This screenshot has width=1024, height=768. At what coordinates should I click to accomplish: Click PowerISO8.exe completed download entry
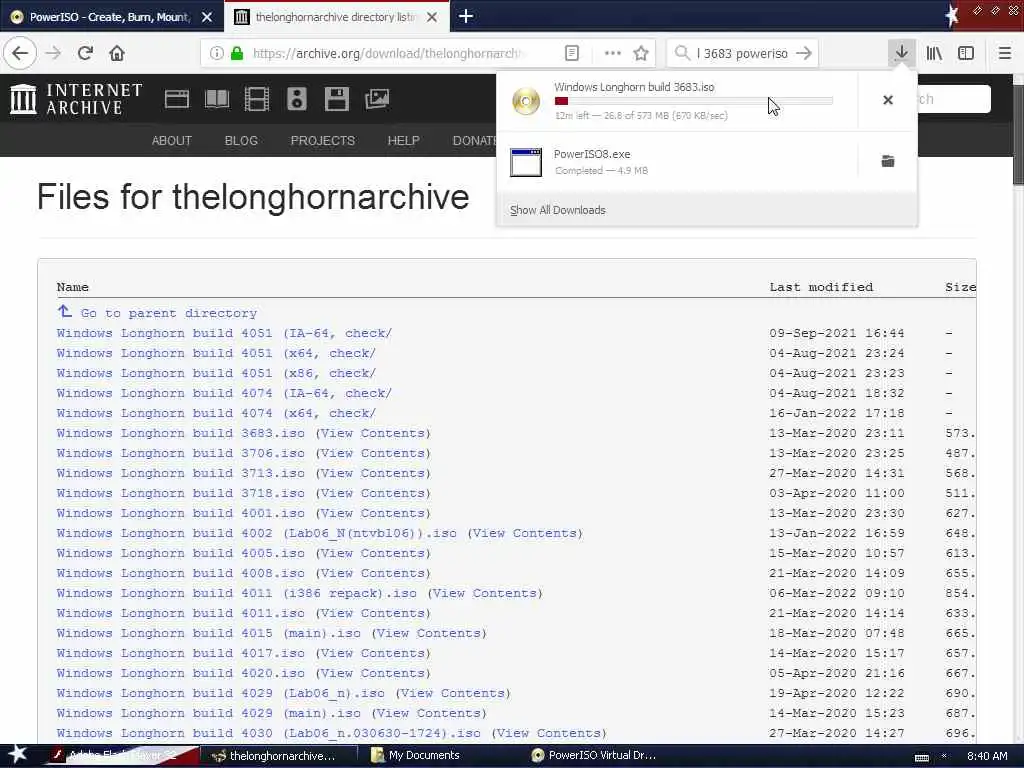pos(677,161)
